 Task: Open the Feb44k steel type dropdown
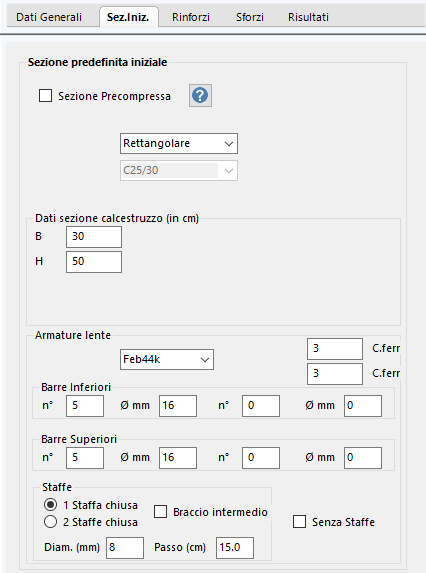pyautogui.click(x=167, y=360)
